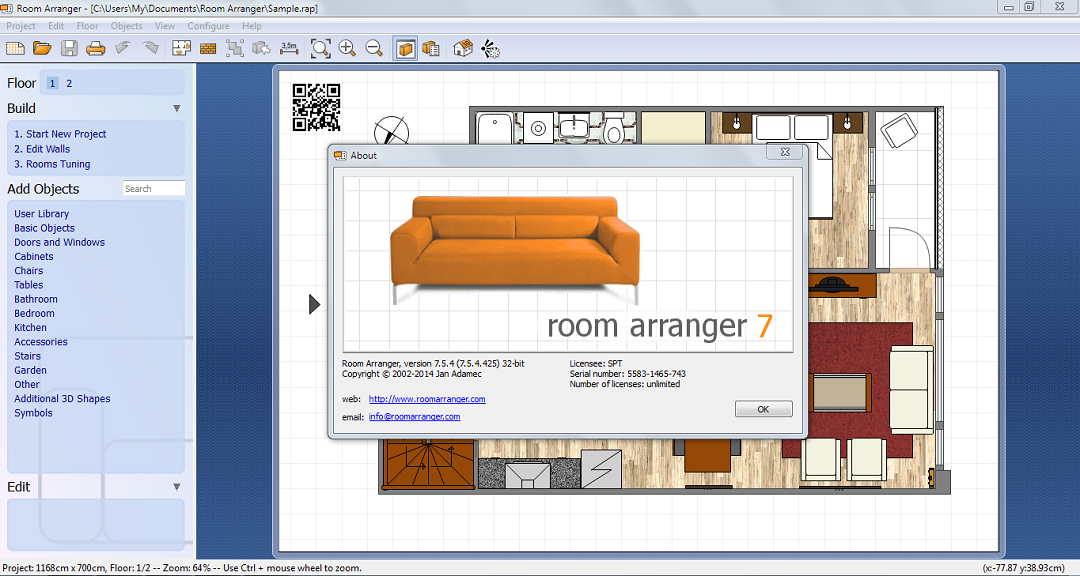1080x576 pixels.
Task: Print the plan with the printer icon
Action: click(96, 48)
